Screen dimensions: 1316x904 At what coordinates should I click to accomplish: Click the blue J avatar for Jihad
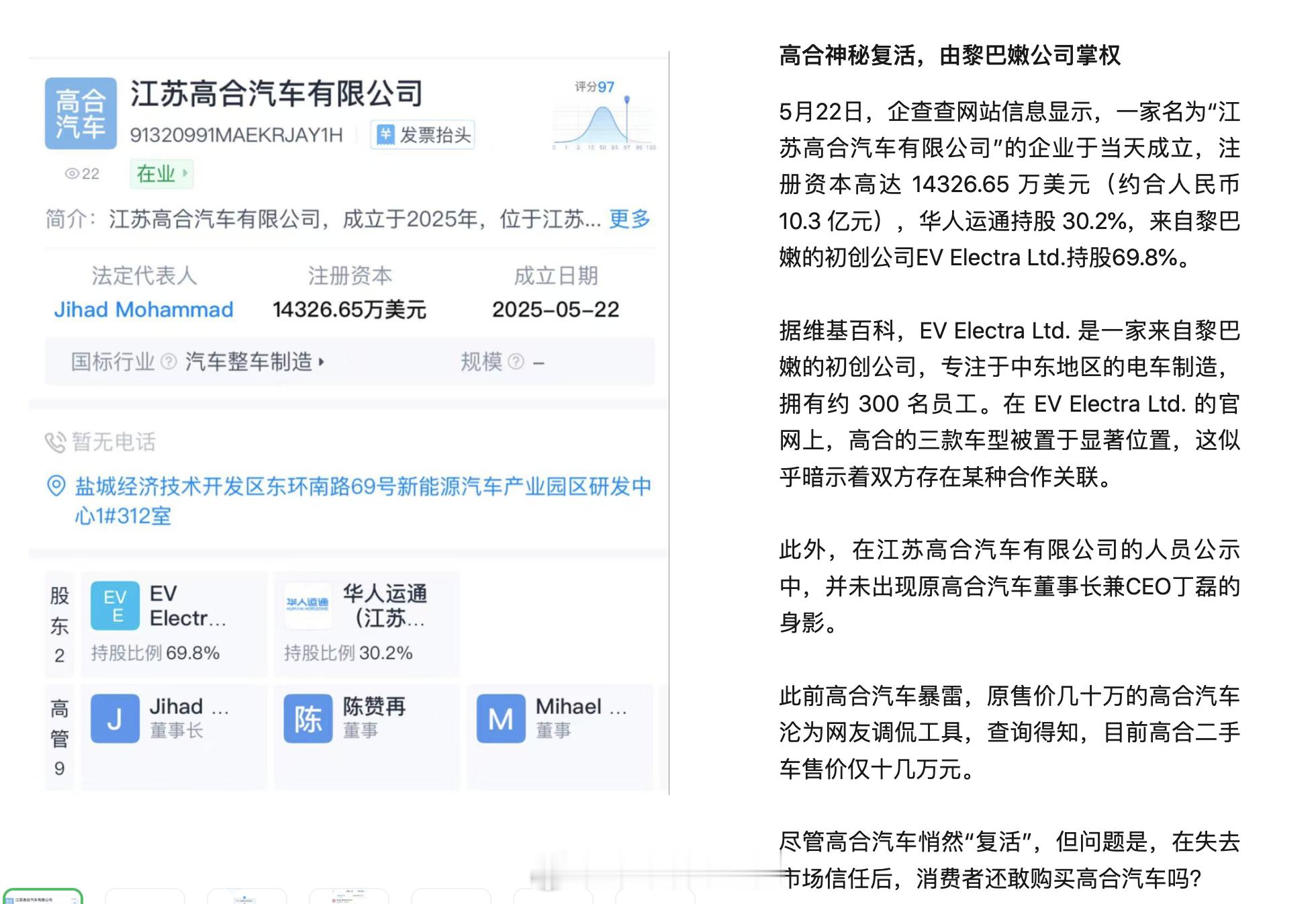tap(115, 719)
